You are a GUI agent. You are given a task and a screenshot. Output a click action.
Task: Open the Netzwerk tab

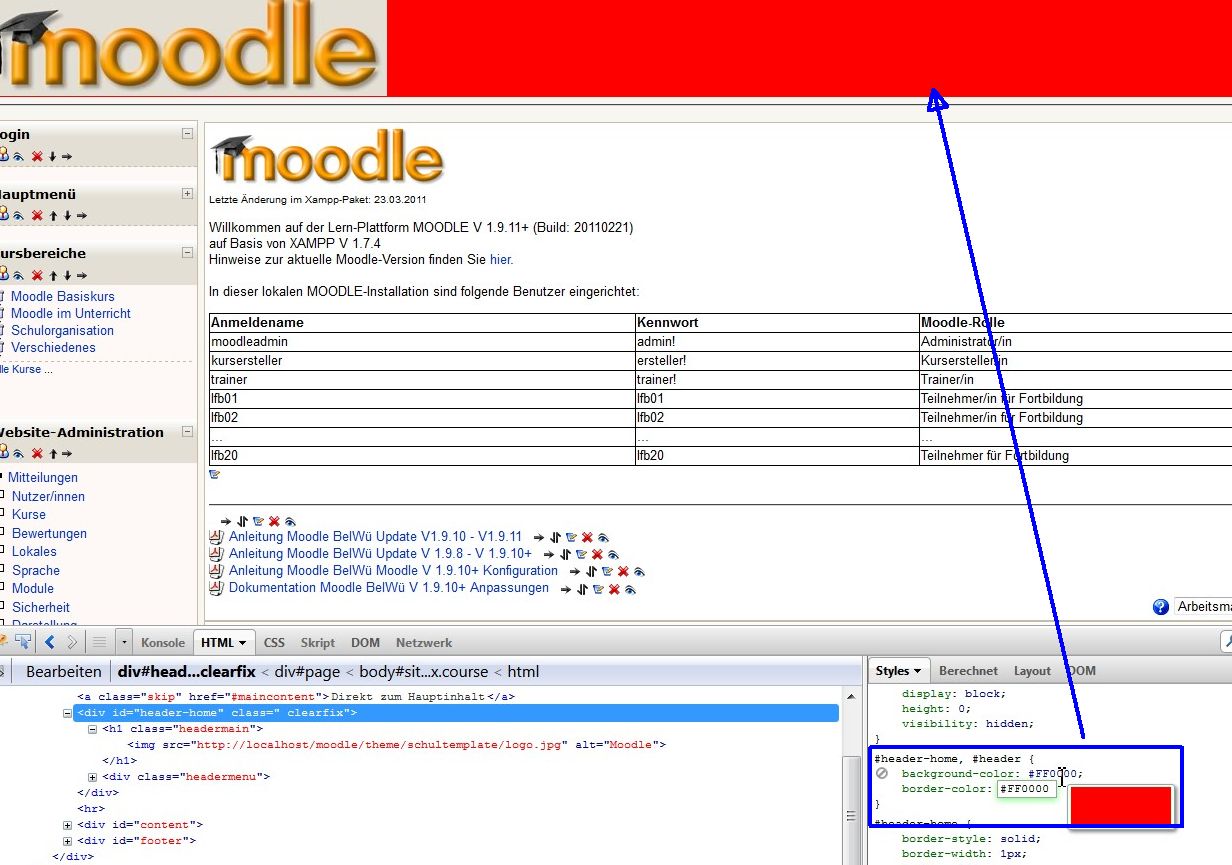click(x=424, y=643)
